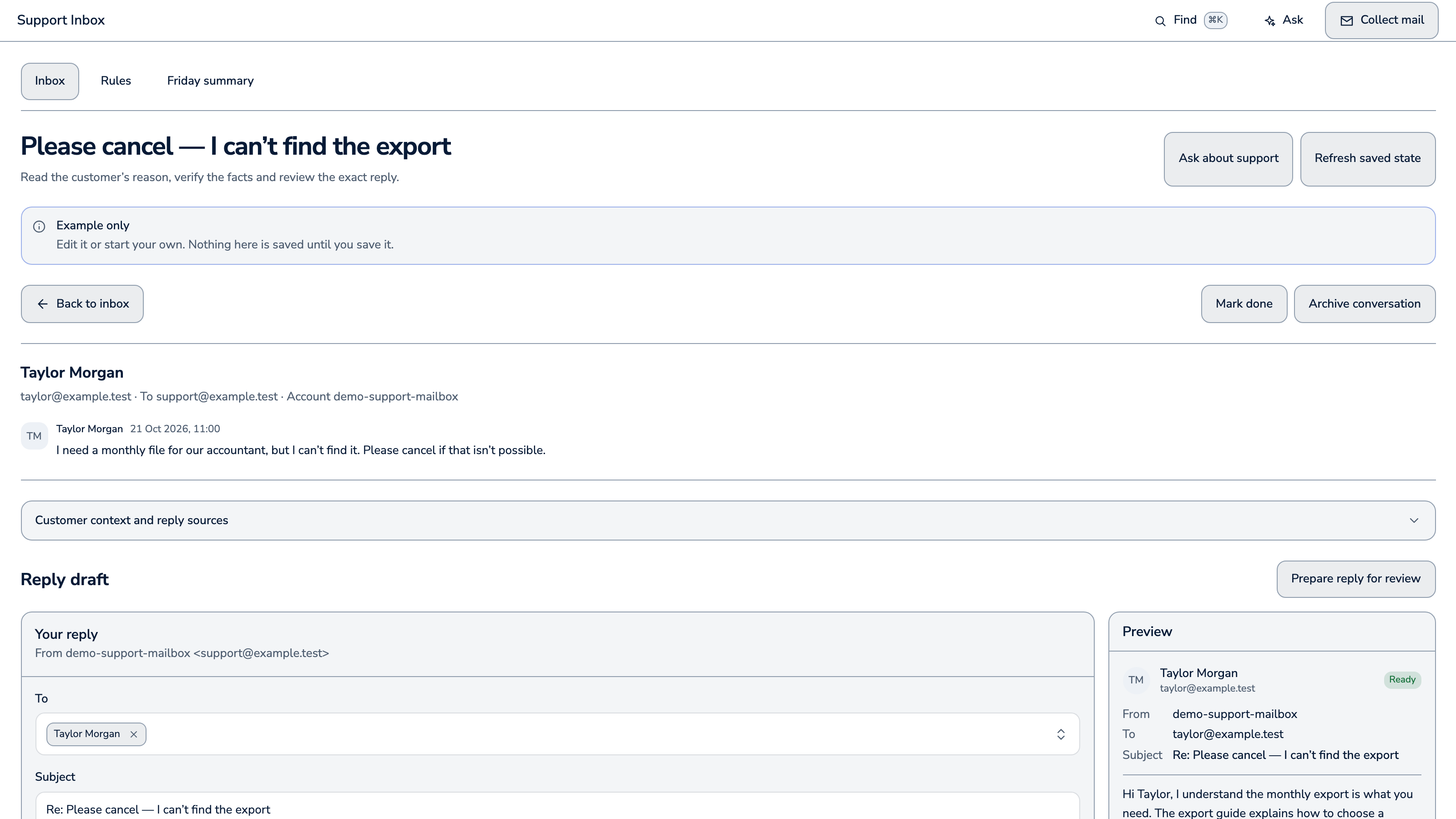Open the To recipients dropdown arrows
This screenshot has width=1456, height=819.
point(1061,734)
